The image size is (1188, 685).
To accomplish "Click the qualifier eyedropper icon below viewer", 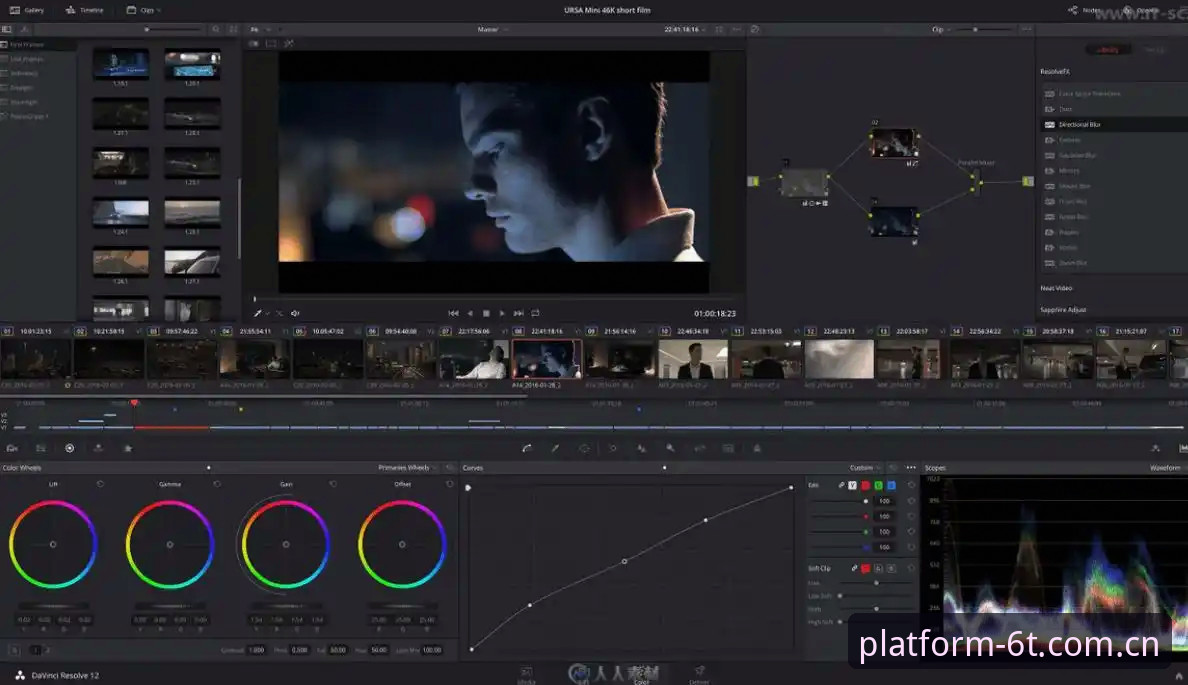I will point(258,313).
